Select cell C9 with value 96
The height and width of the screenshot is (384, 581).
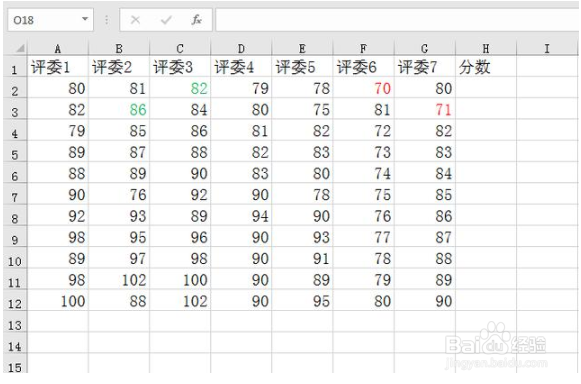click(x=180, y=237)
